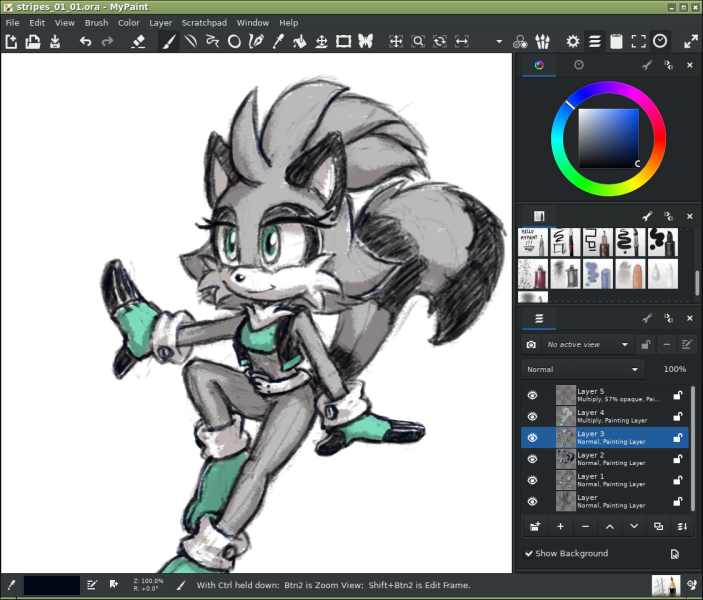Screen dimensions: 703x600
Task: Duplicate the current layer button
Action: 658,526
